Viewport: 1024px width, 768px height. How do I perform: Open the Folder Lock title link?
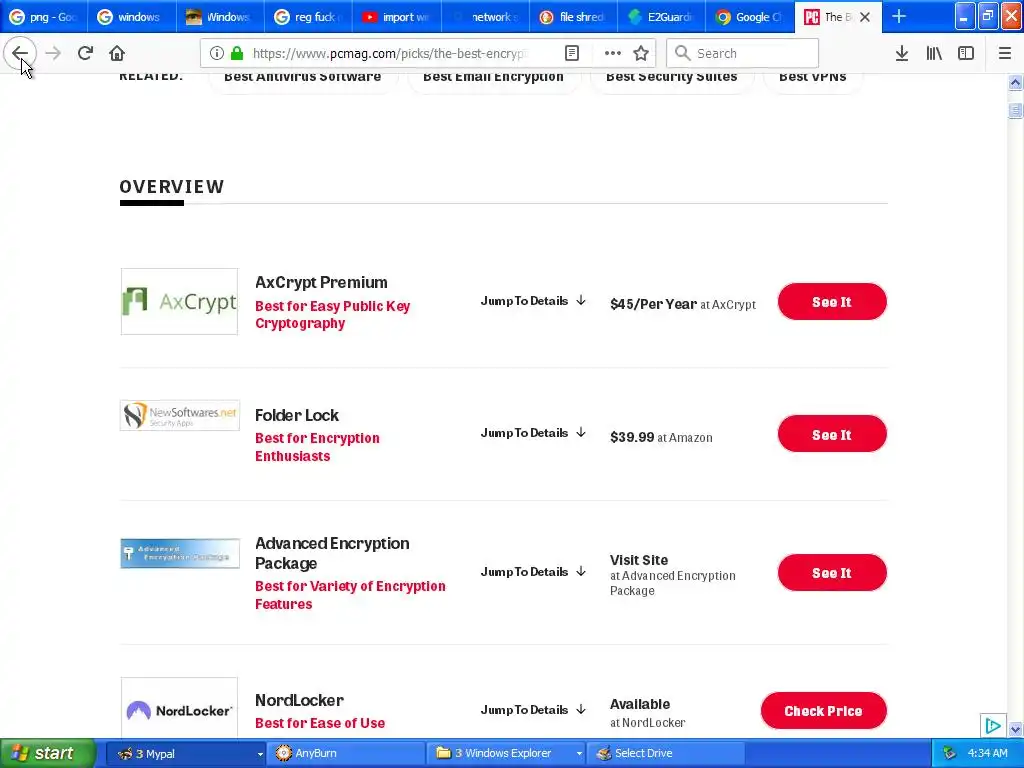(x=296, y=415)
